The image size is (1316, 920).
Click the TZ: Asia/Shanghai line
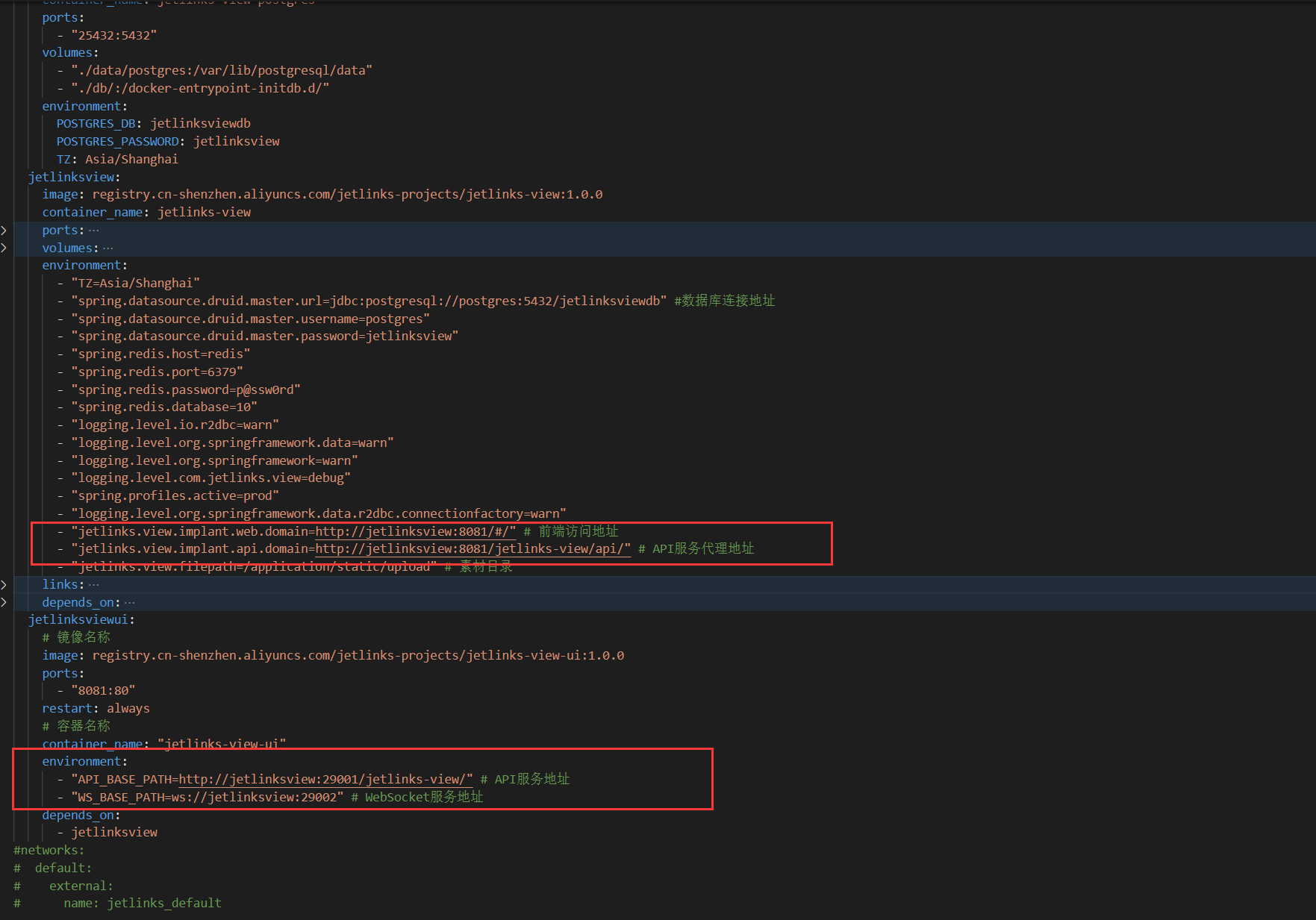coord(117,160)
